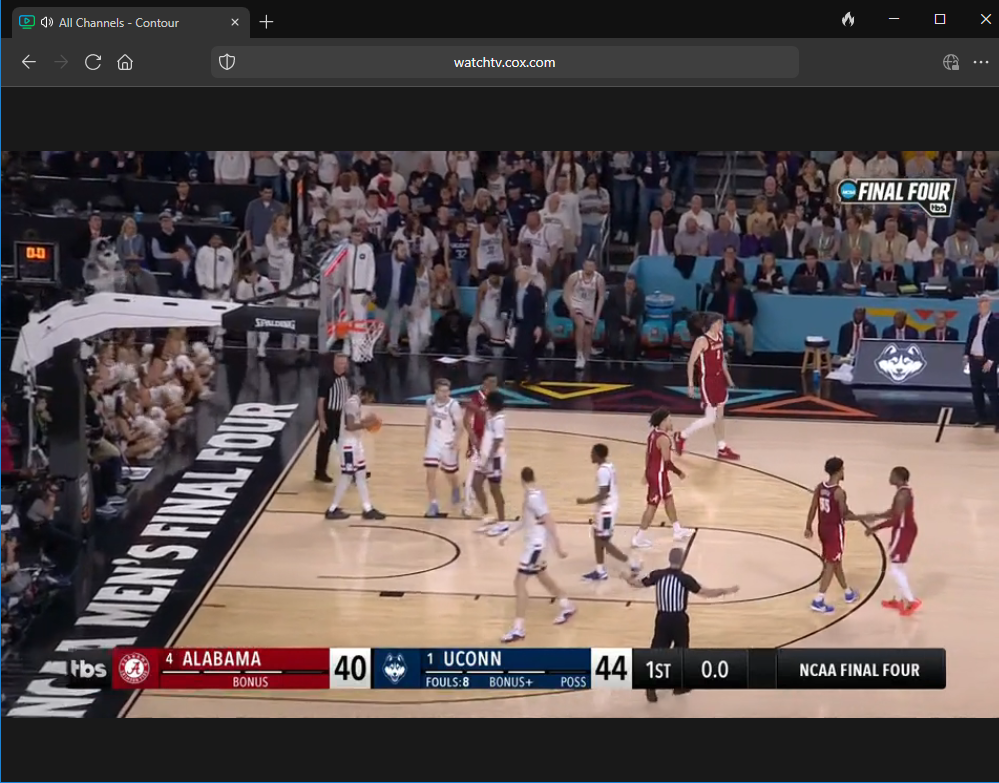Mute tab audio via speaker icon
This screenshot has width=999, height=783.
click(x=47, y=22)
